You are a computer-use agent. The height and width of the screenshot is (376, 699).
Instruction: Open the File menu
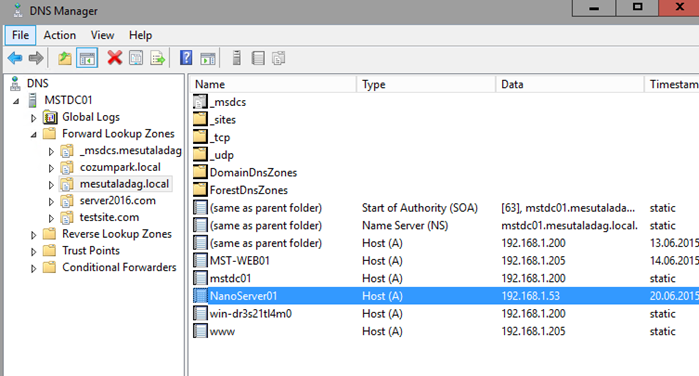21,35
